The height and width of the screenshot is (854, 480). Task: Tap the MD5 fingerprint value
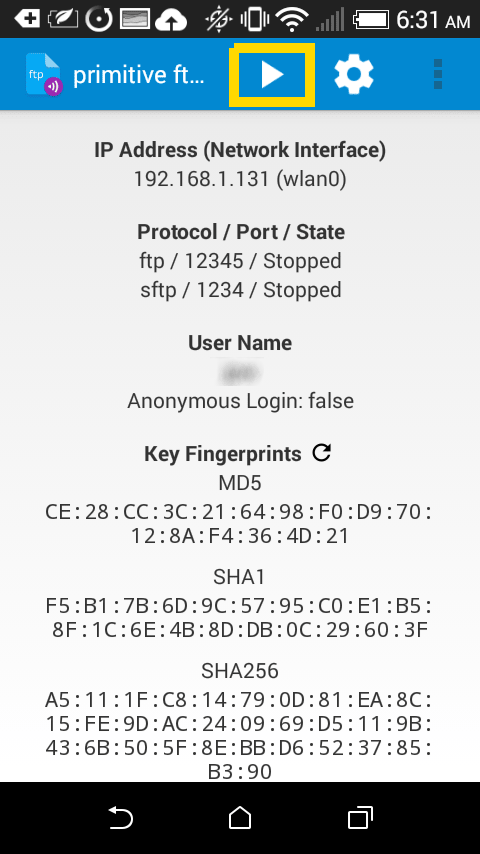point(240,524)
